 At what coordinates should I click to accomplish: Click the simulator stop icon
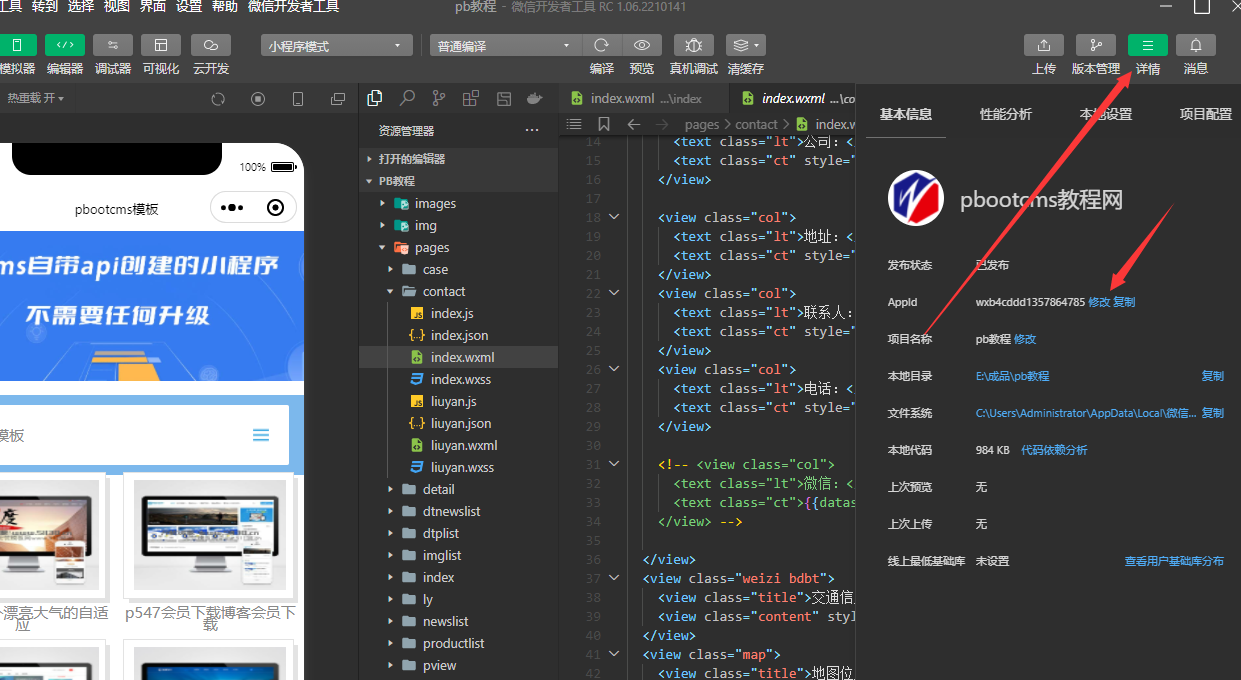pyautogui.click(x=258, y=99)
